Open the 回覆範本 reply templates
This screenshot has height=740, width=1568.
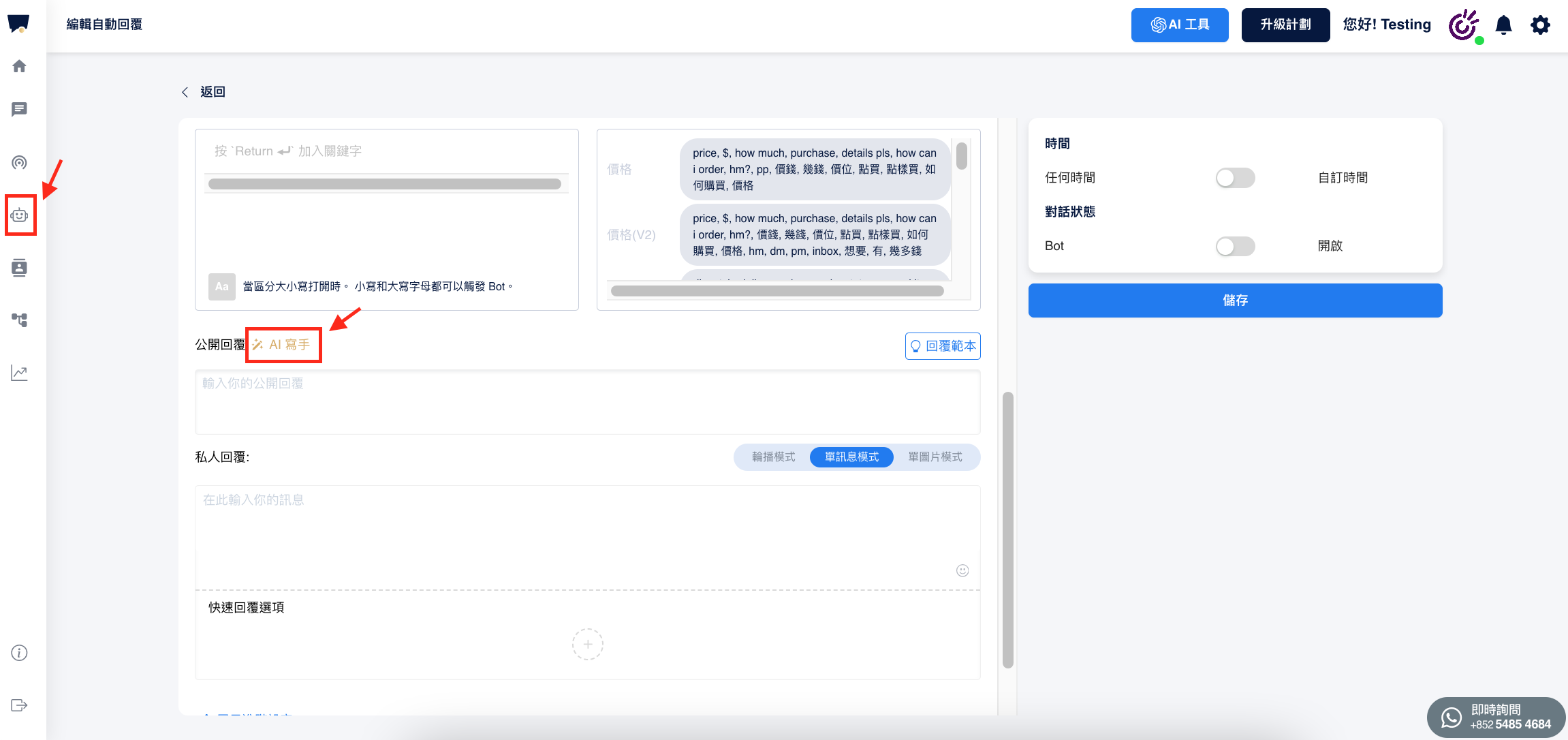pyautogui.click(x=943, y=346)
